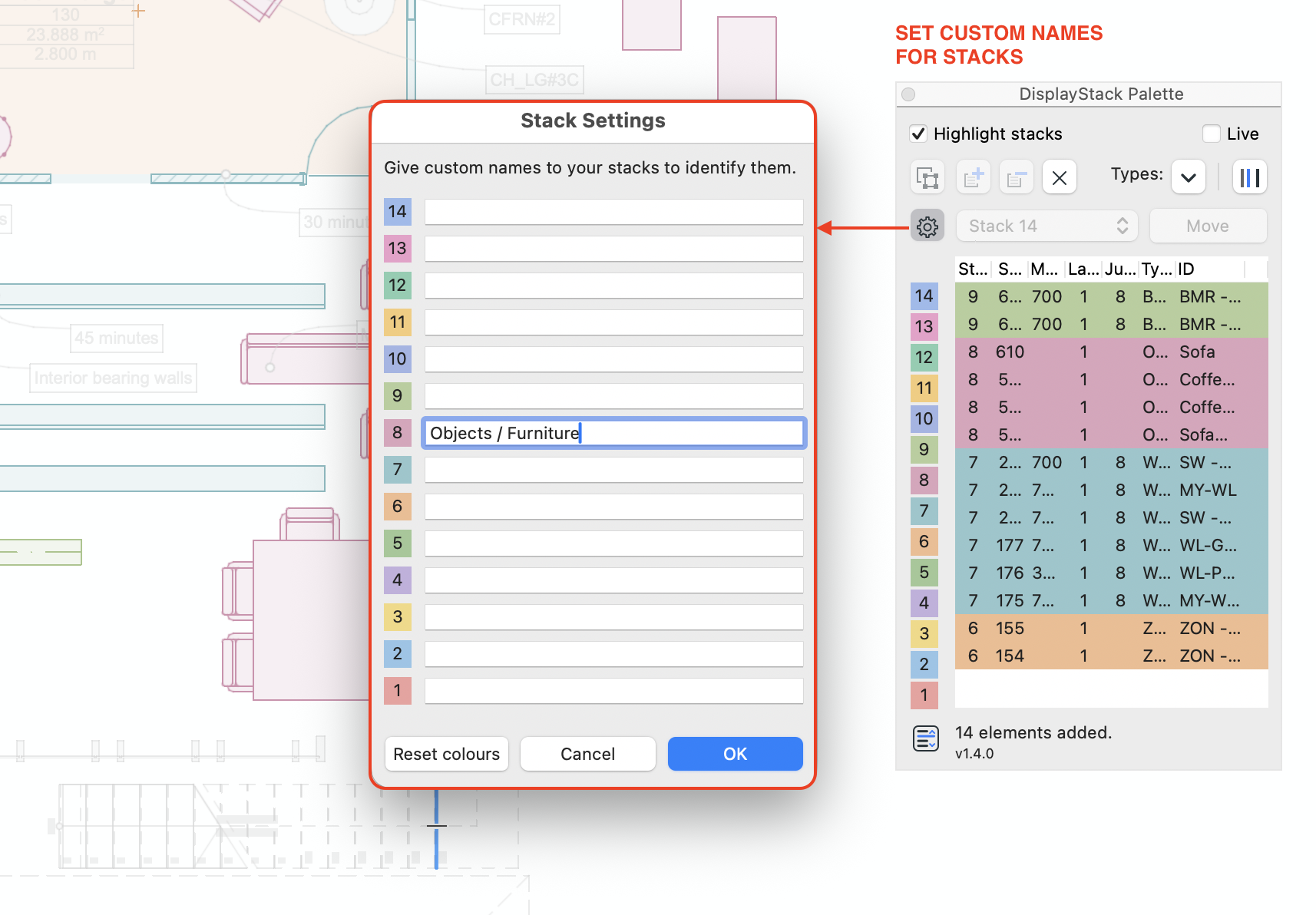1316x915 pixels.
Task: Click stack 1 colour swatch in Stack Settings
Action: click(x=398, y=691)
